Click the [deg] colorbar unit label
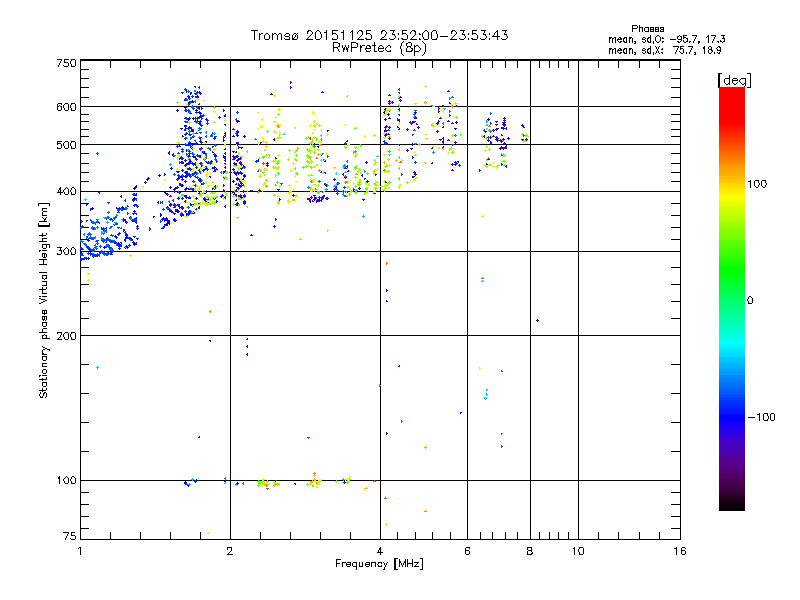 click(x=734, y=80)
